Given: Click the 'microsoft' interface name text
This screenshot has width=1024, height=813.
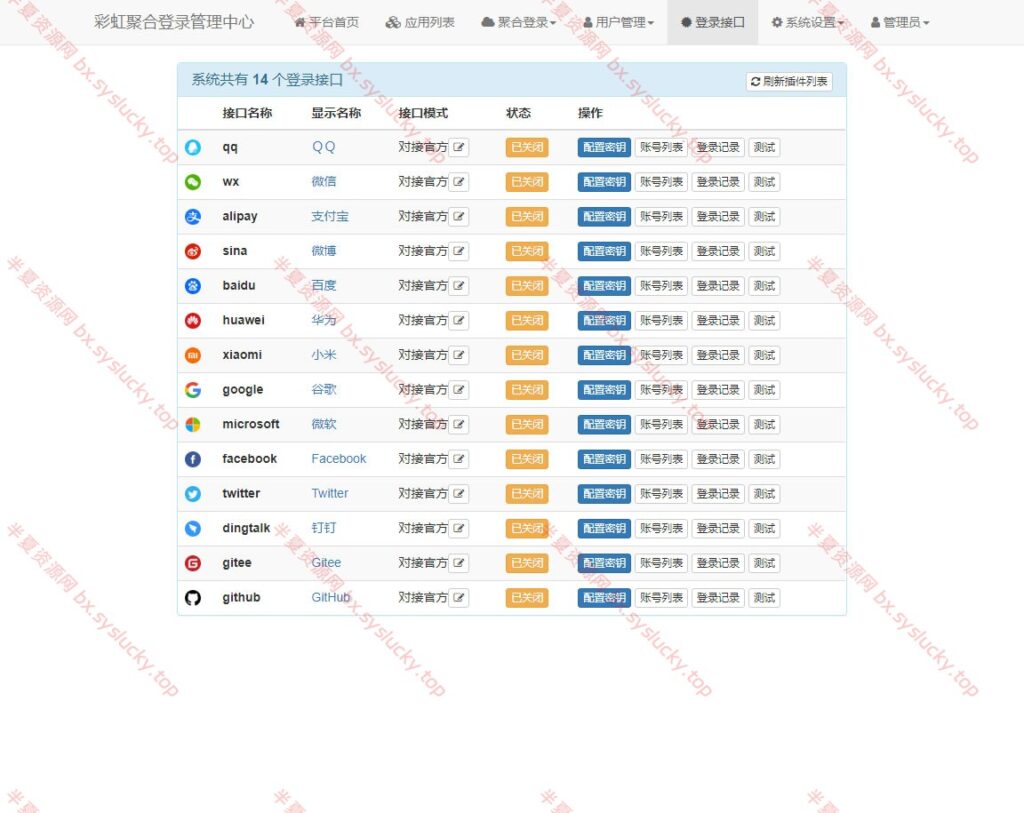Looking at the screenshot, I should point(251,424).
